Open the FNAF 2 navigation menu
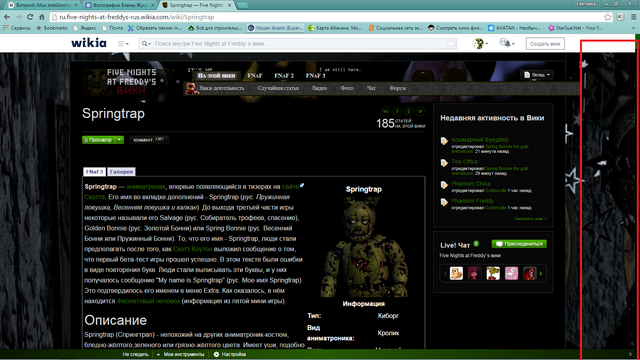The image size is (640, 360). coord(284,76)
